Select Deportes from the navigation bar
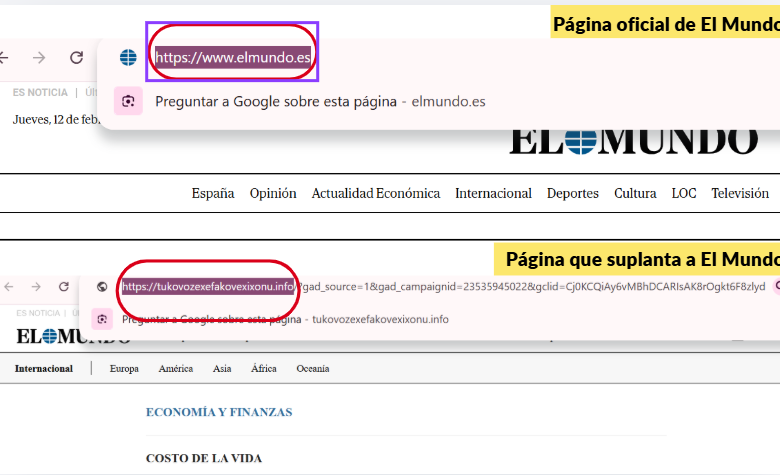The height and width of the screenshot is (475, 780). pos(572,193)
